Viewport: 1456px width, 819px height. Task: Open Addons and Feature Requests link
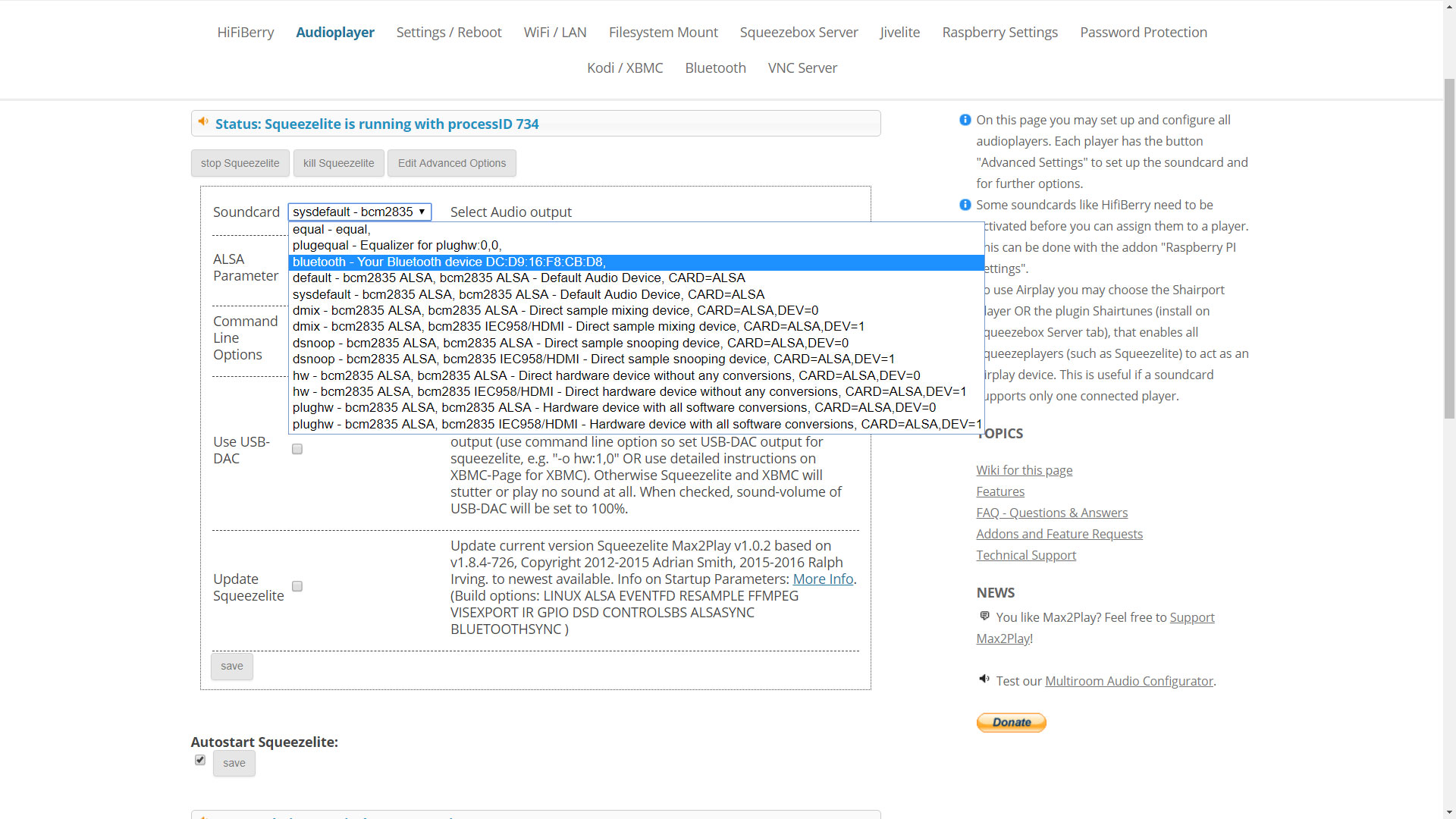coord(1059,535)
